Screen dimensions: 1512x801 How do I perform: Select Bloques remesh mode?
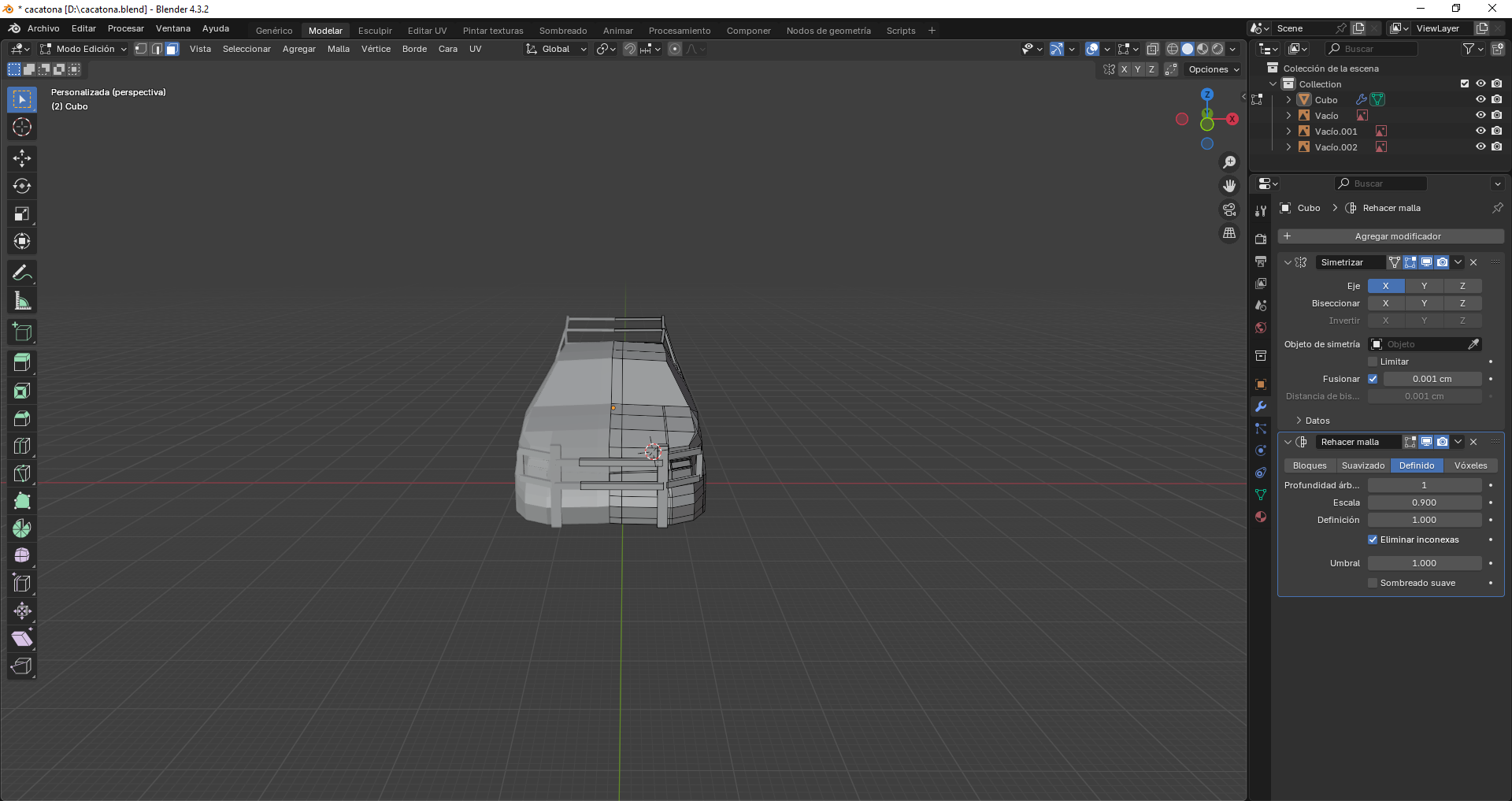pos(1310,465)
